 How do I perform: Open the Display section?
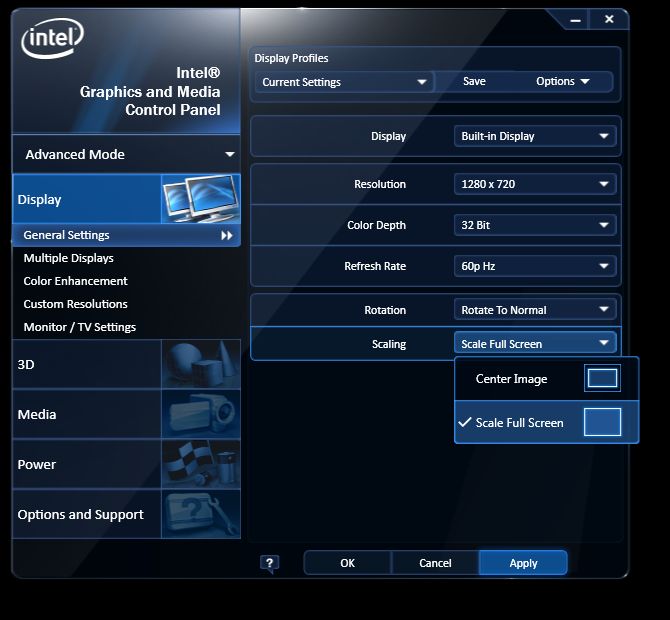[x=127, y=199]
